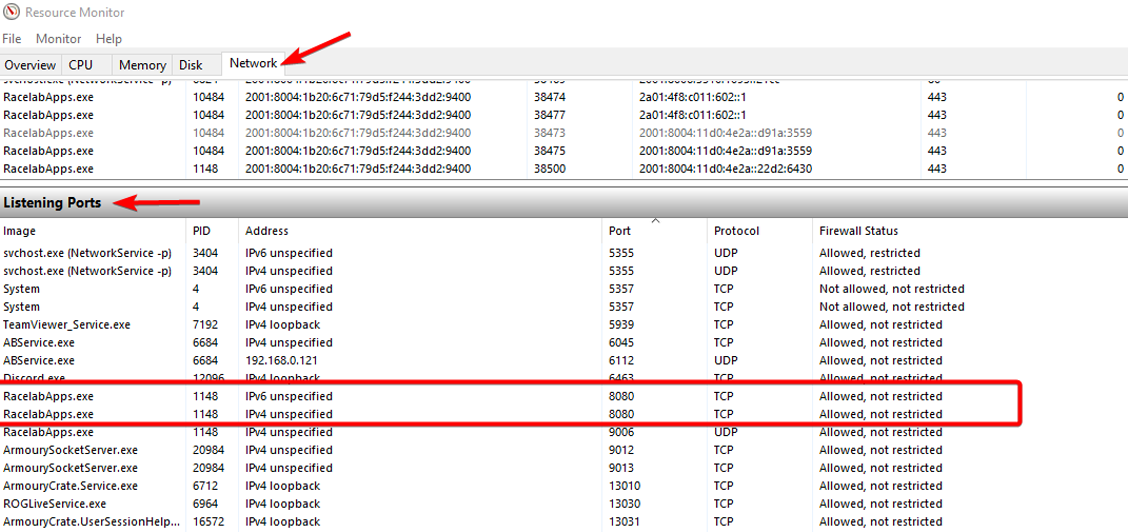This screenshot has width=1128, height=532.
Task: Sort by the Address column header
Action: click(x=266, y=231)
